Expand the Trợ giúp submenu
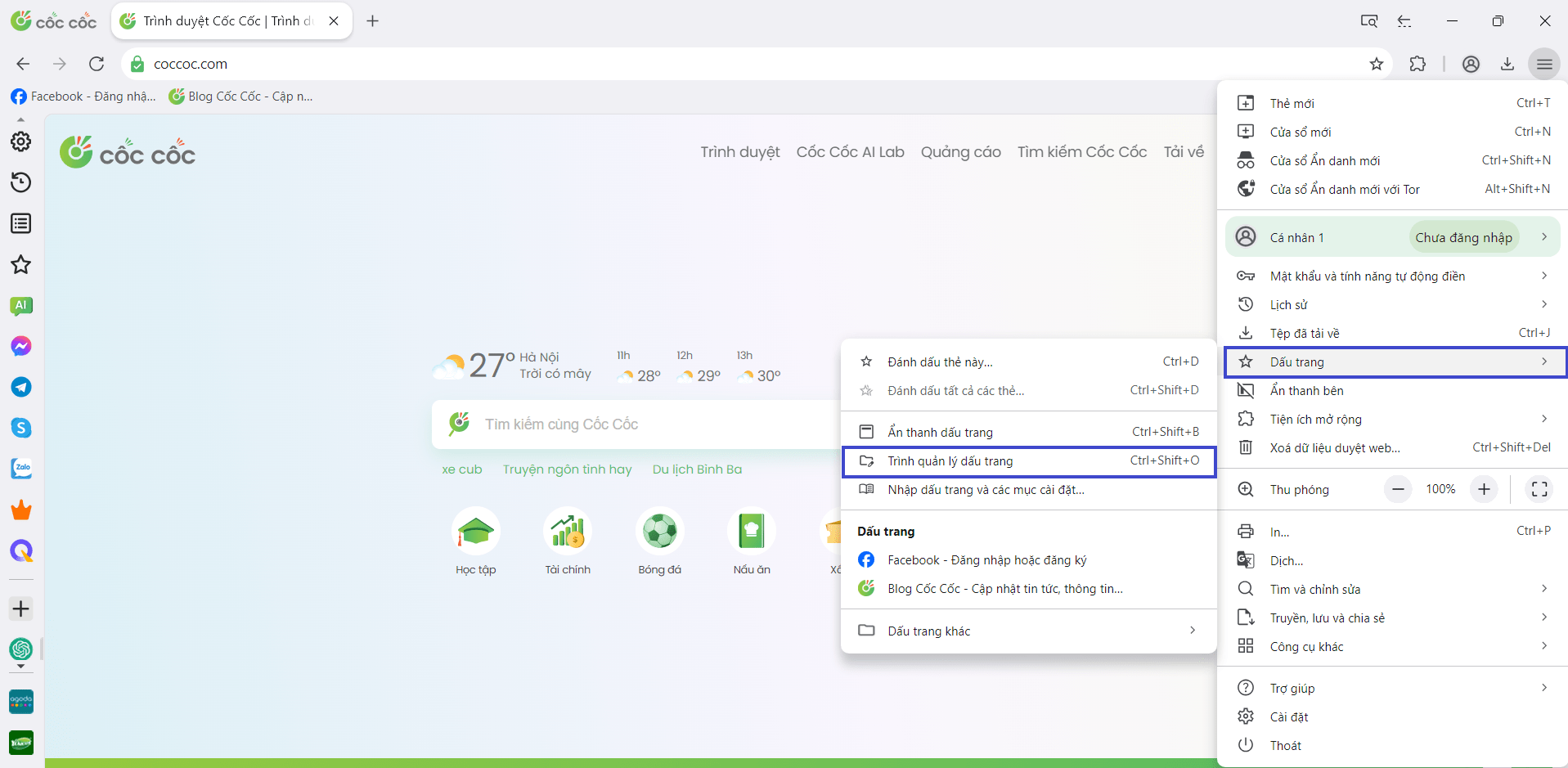Viewport: 1568px width, 768px height. tap(1393, 688)
